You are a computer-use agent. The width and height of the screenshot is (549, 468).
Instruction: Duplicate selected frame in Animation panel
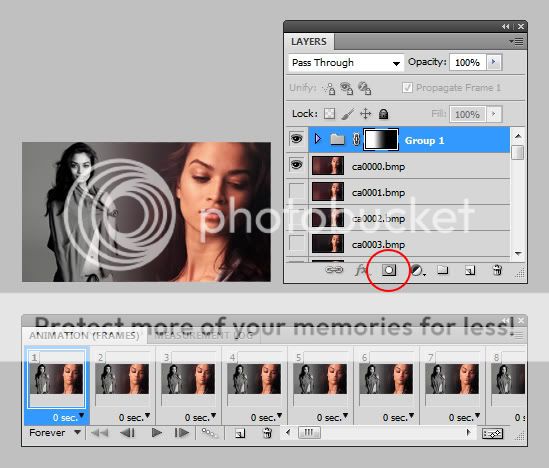pyautogui.click(x=240, y=434)
